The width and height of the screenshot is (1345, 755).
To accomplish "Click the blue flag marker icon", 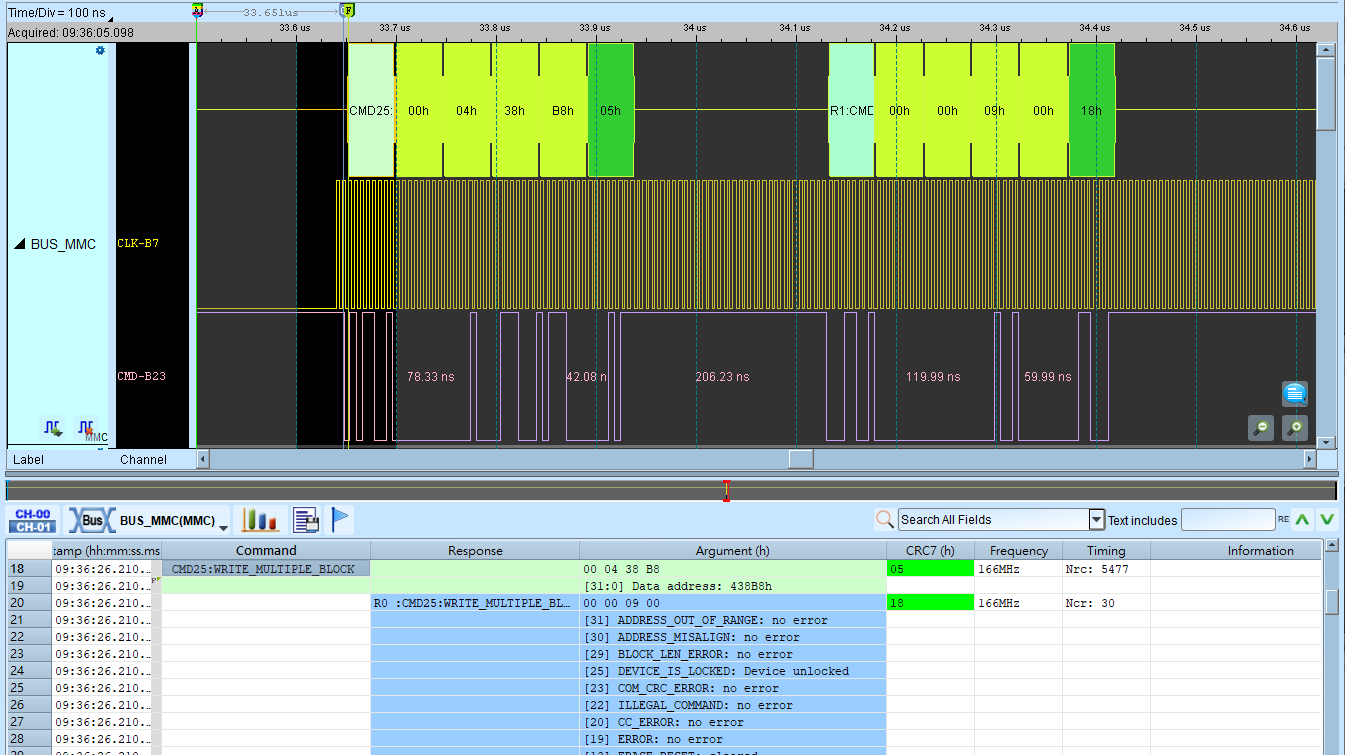I will (x=340, y=519).
